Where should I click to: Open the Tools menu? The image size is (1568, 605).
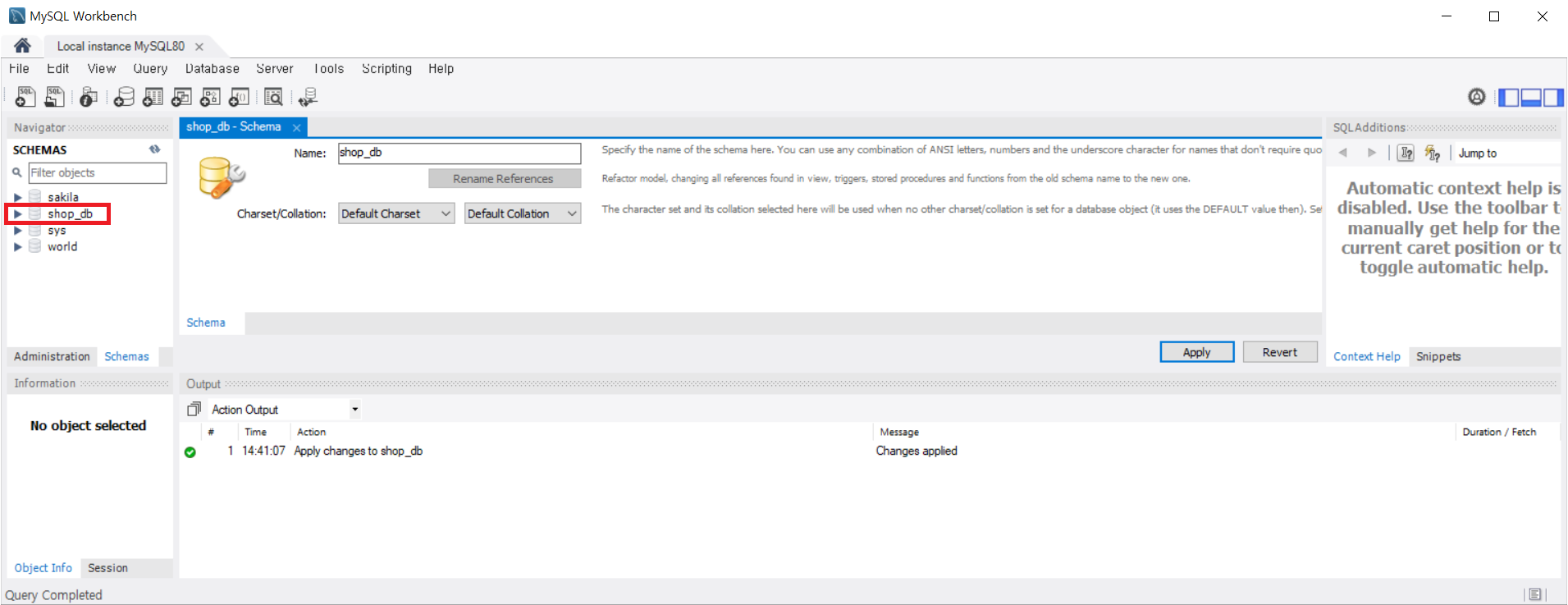click(328, 69)
